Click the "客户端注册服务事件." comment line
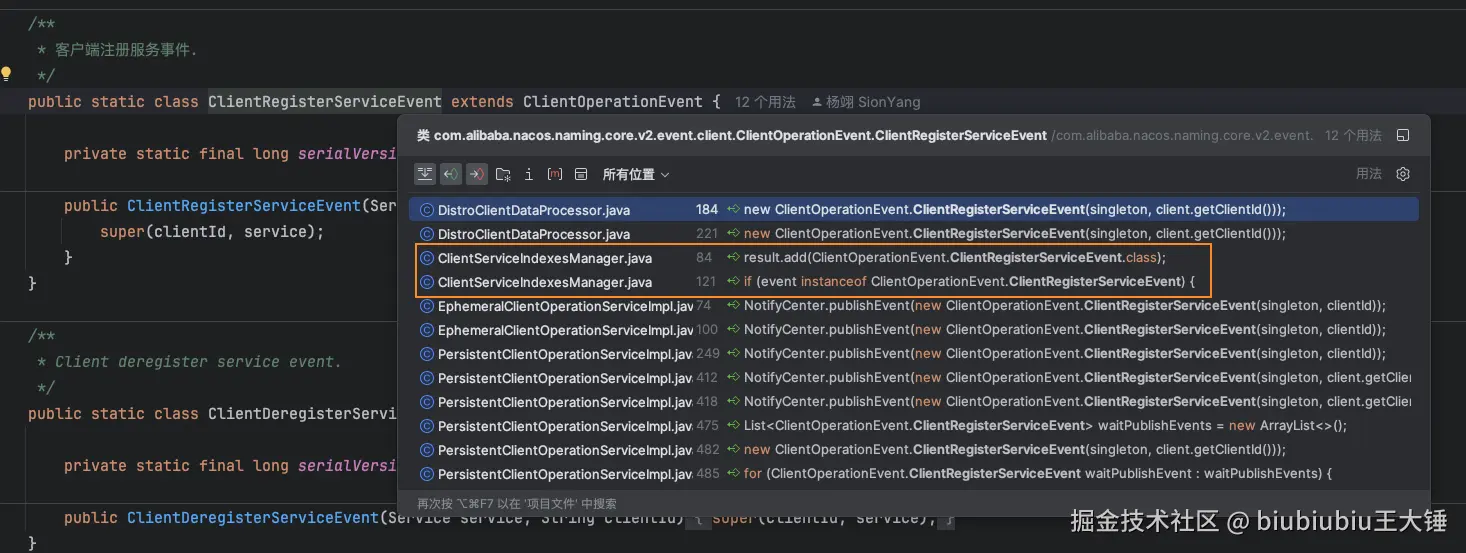Image resolution: width=1466 pixels, height=553 pixels. click(x=126, y=50)
